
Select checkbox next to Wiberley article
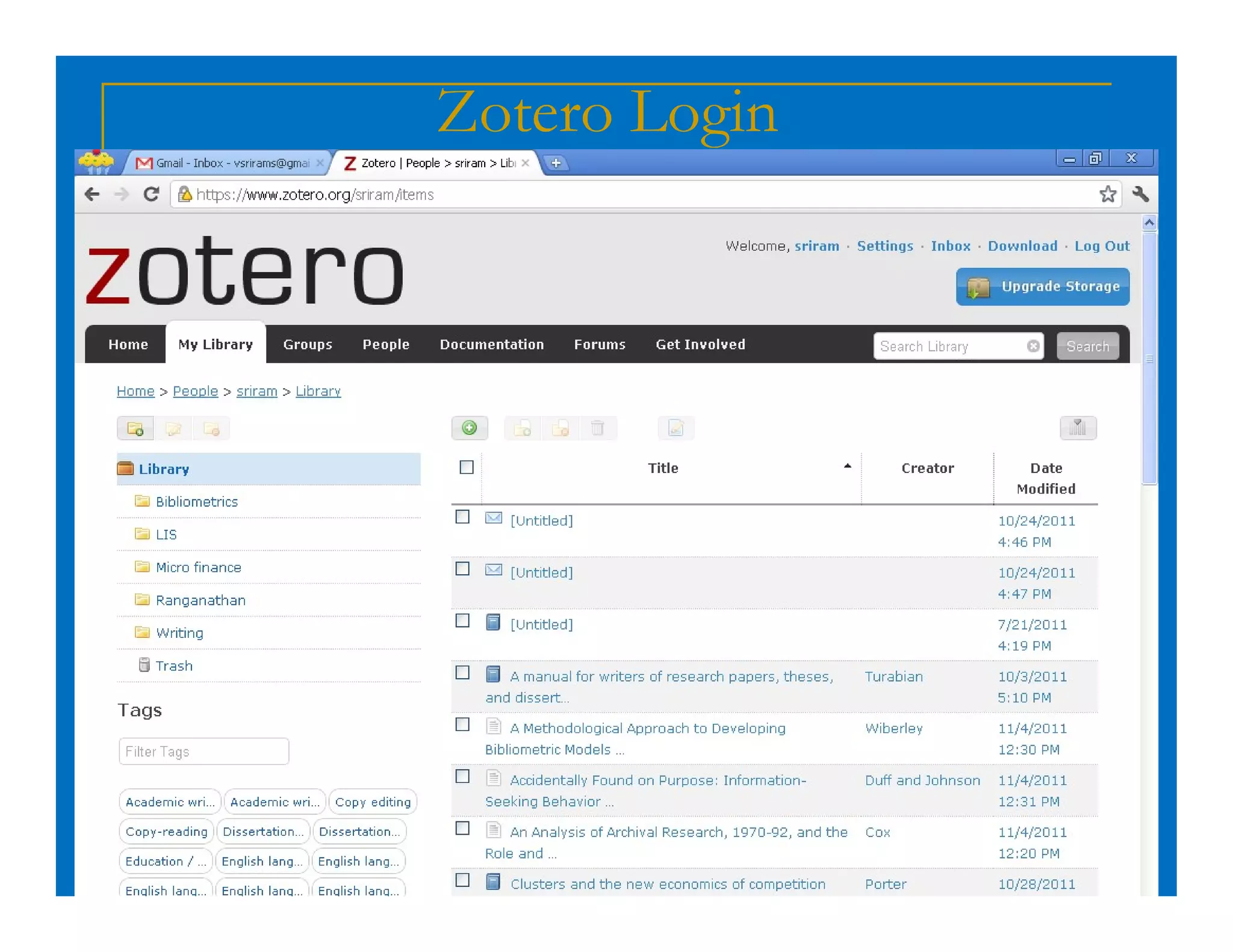(462, 725)
